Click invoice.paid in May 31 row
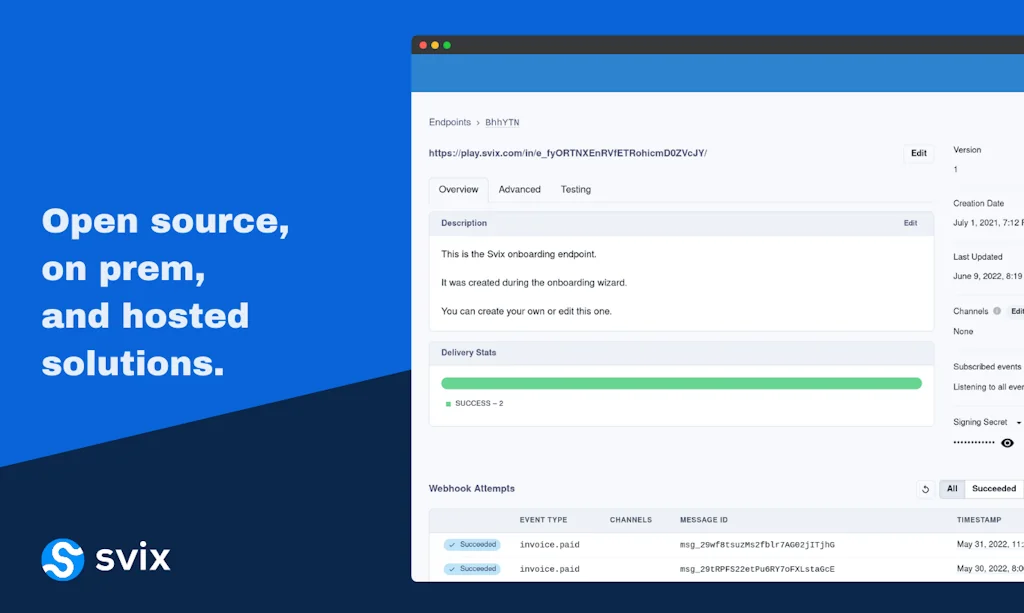Image resolution: width=1024 pixels, height=613 pixels. pyautogui.click(x=549, y=544)
